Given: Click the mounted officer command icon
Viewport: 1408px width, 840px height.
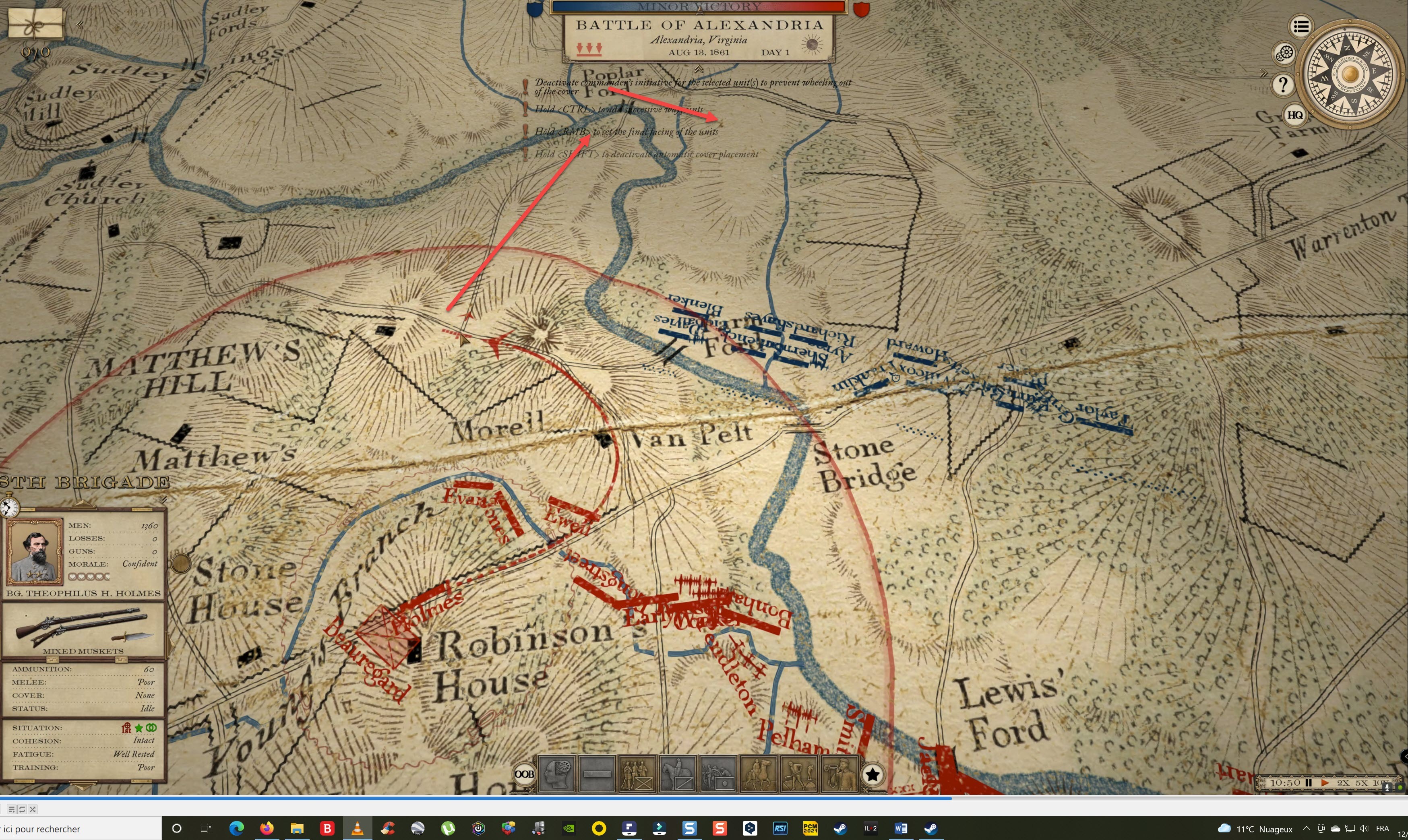Looking at the screenshot, I should pos(759,774).
